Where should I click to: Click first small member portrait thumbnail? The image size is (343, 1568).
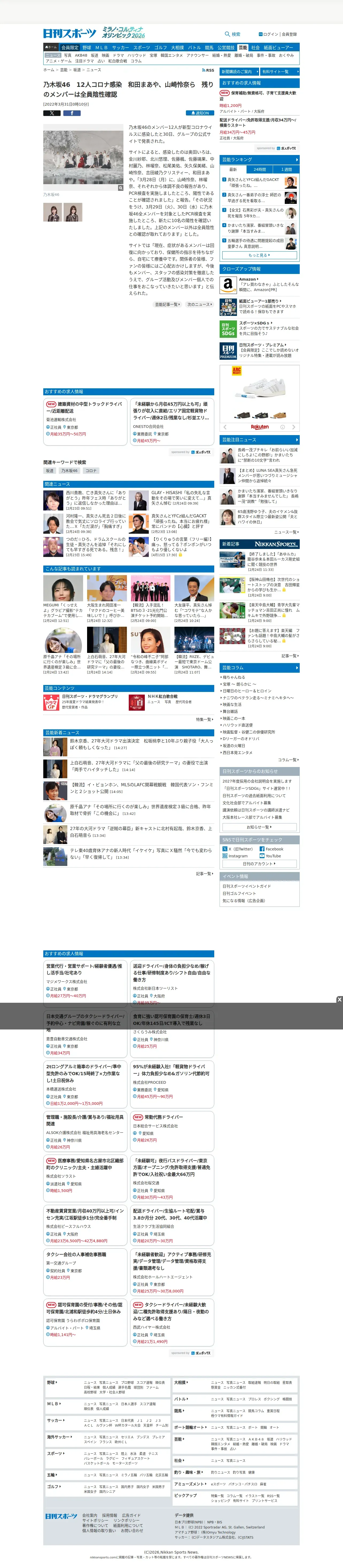tap(53, 212)
